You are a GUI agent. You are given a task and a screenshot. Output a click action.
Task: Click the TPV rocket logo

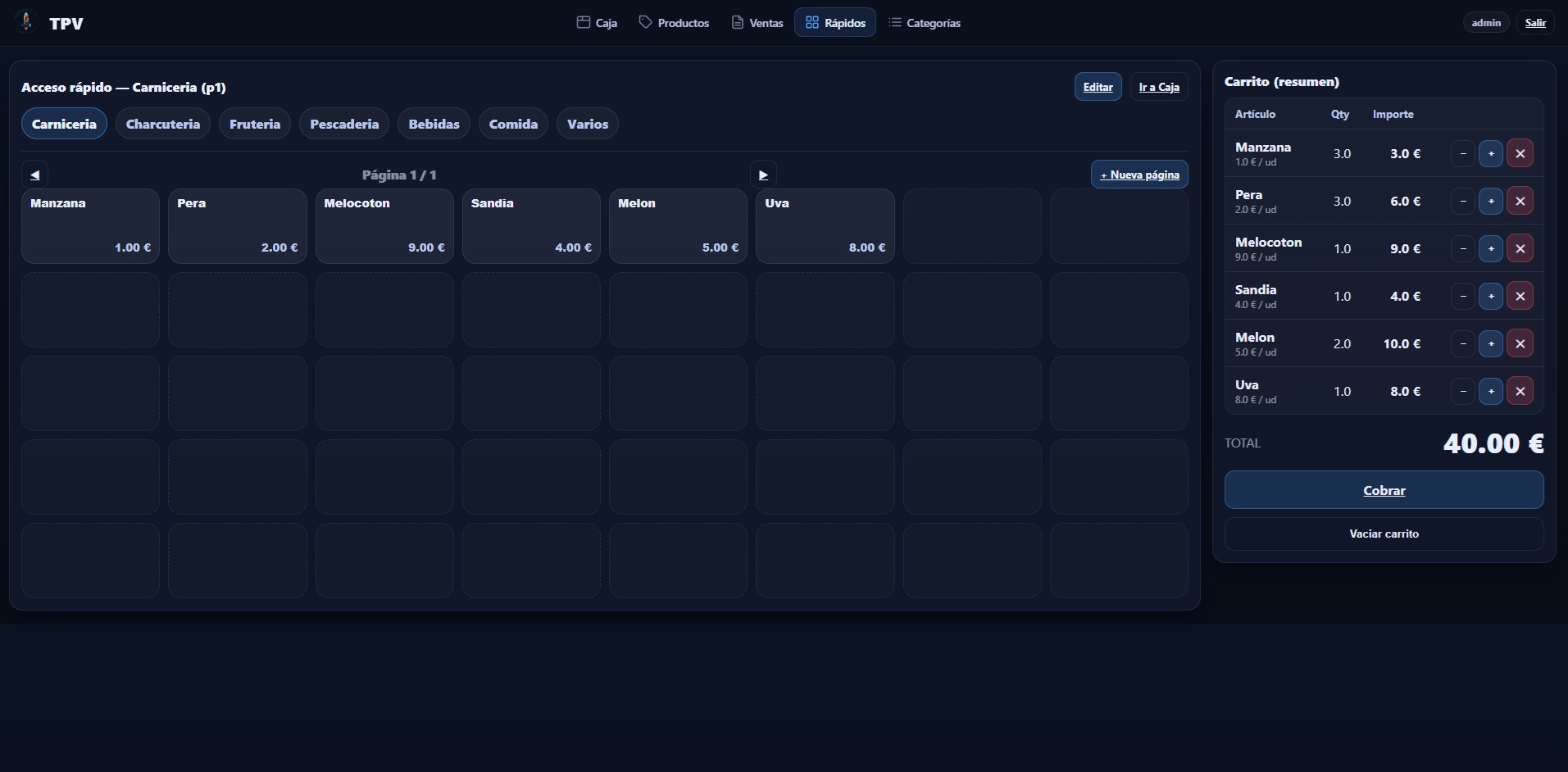click(x=25, y=22)
